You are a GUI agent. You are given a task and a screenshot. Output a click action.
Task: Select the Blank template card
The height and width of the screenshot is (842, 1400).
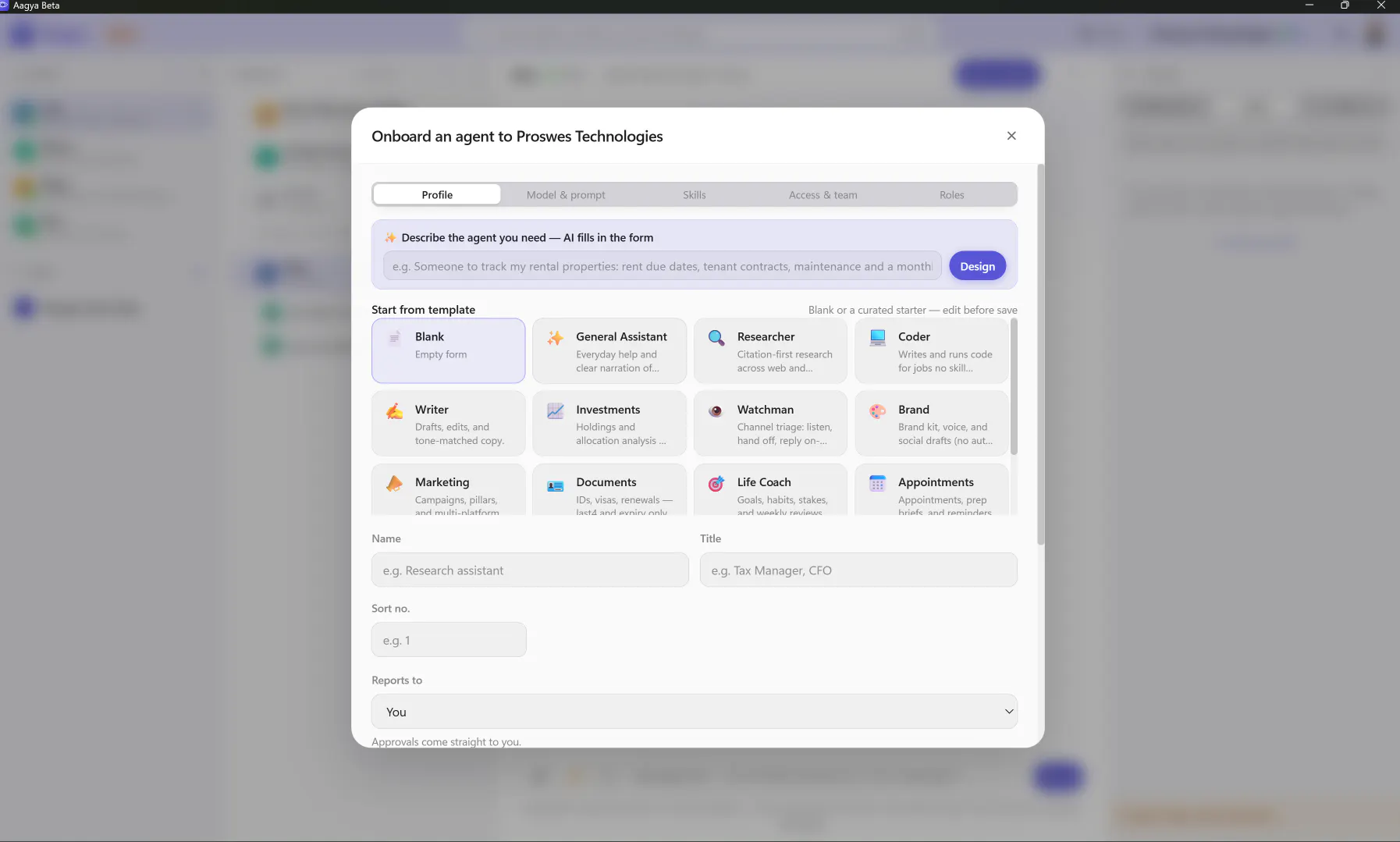click(448, 350)
